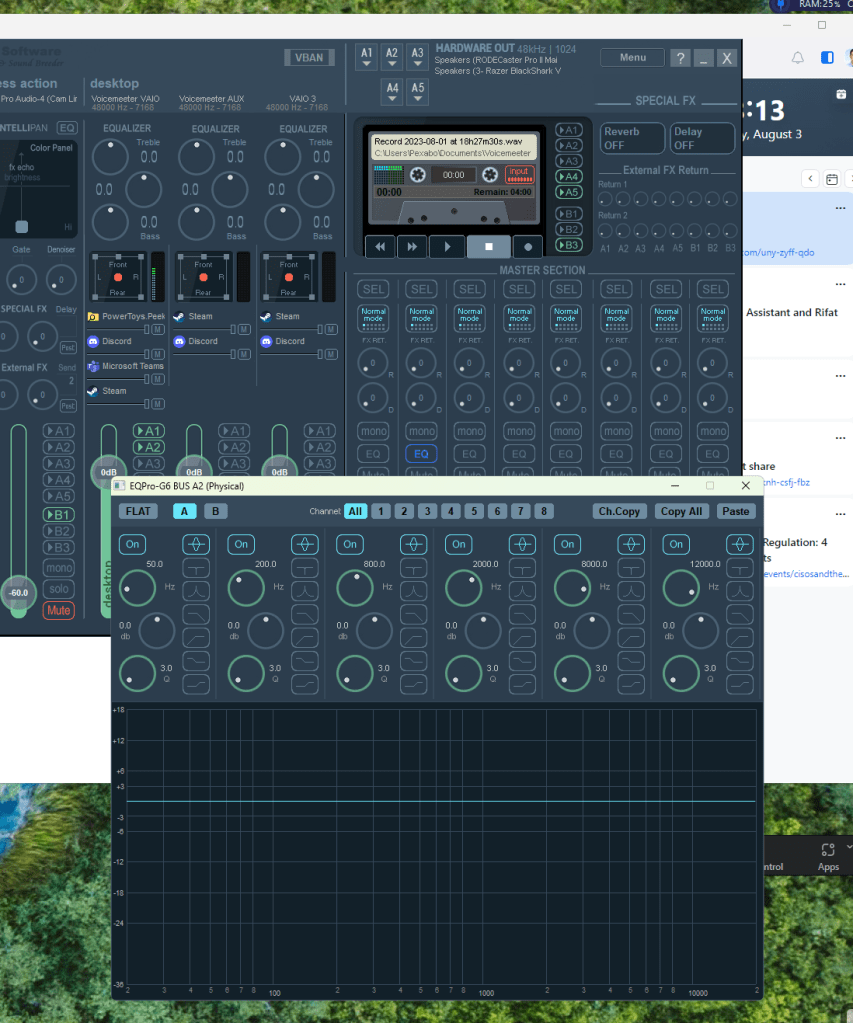Select channel All in EQPro-G6

[355, 512]
